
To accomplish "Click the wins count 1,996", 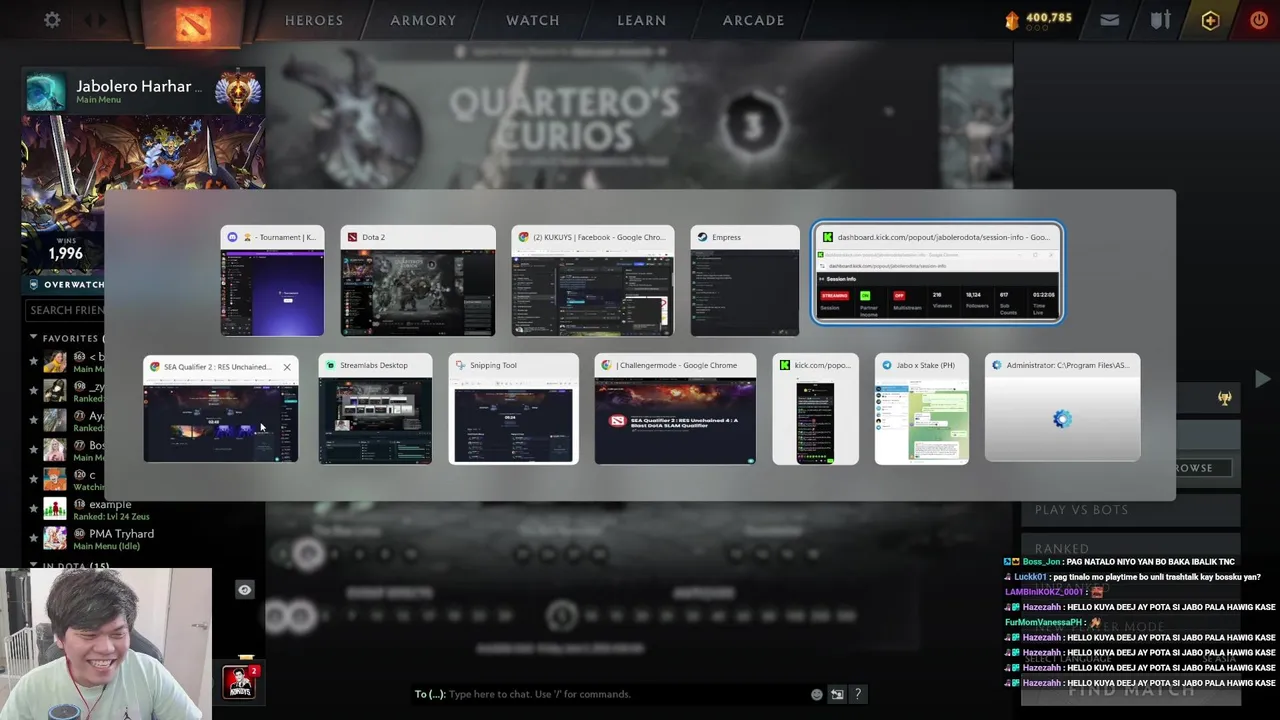I will (66, 253).
